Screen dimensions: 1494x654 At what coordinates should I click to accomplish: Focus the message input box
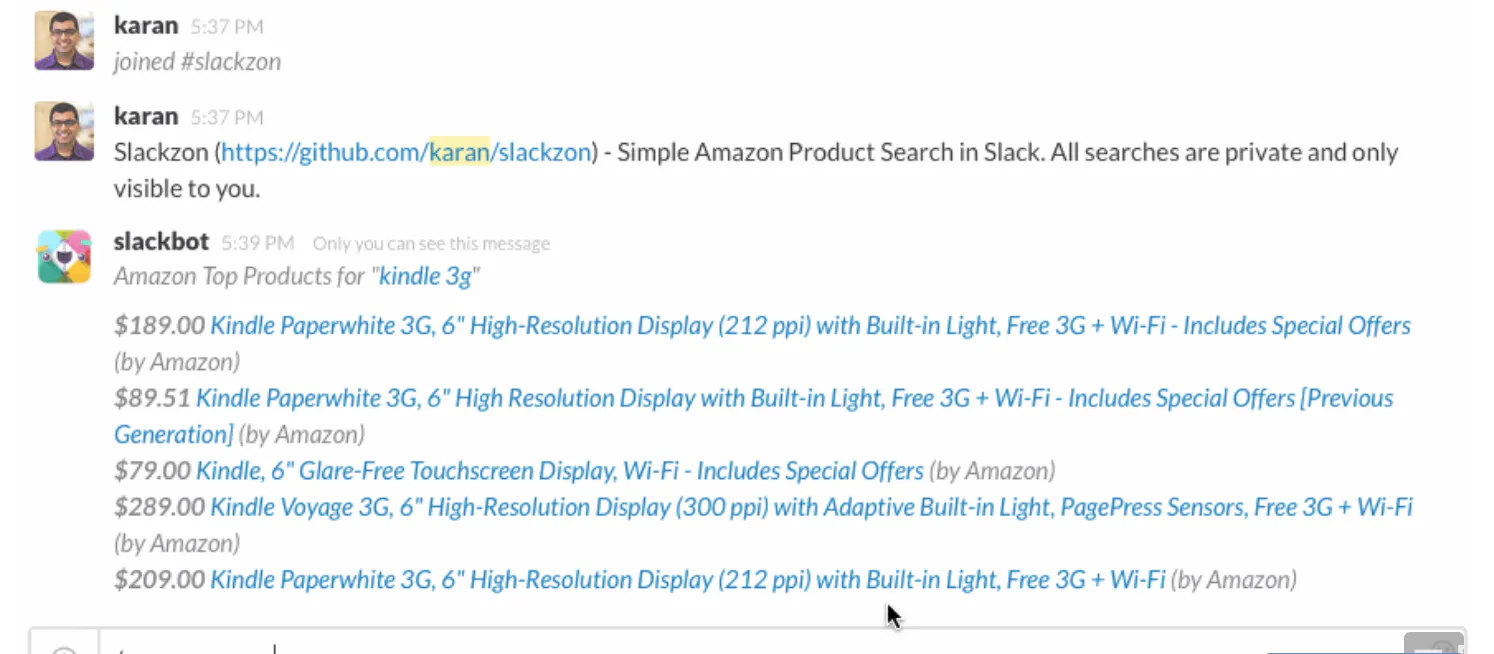pyautogui.click(x=750, y=643)
